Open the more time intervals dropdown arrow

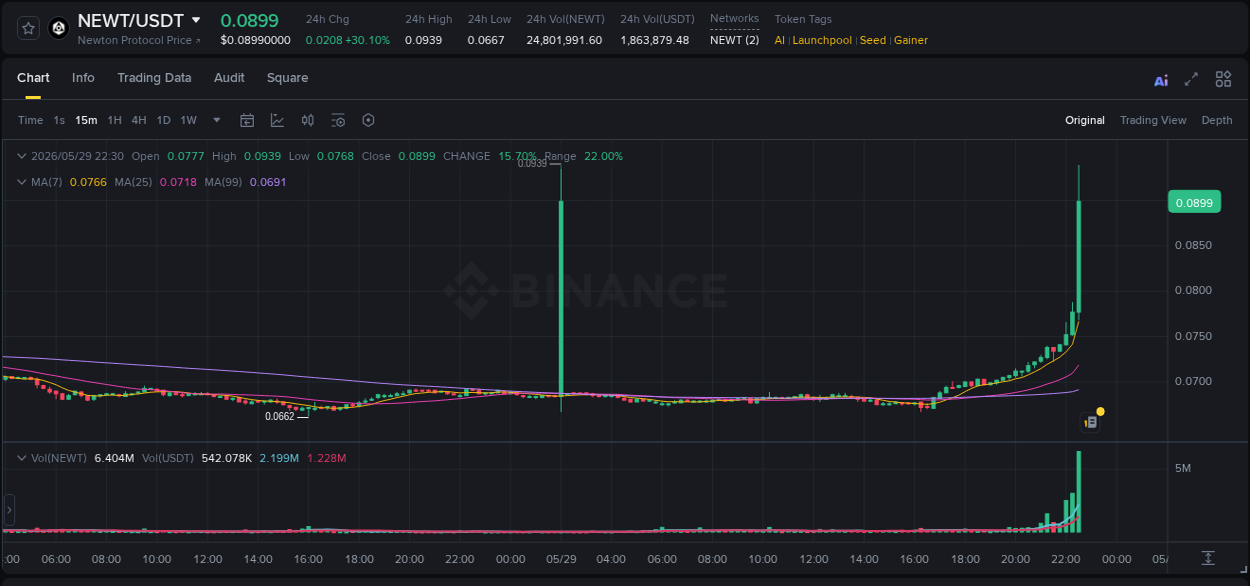click(217, 120)
